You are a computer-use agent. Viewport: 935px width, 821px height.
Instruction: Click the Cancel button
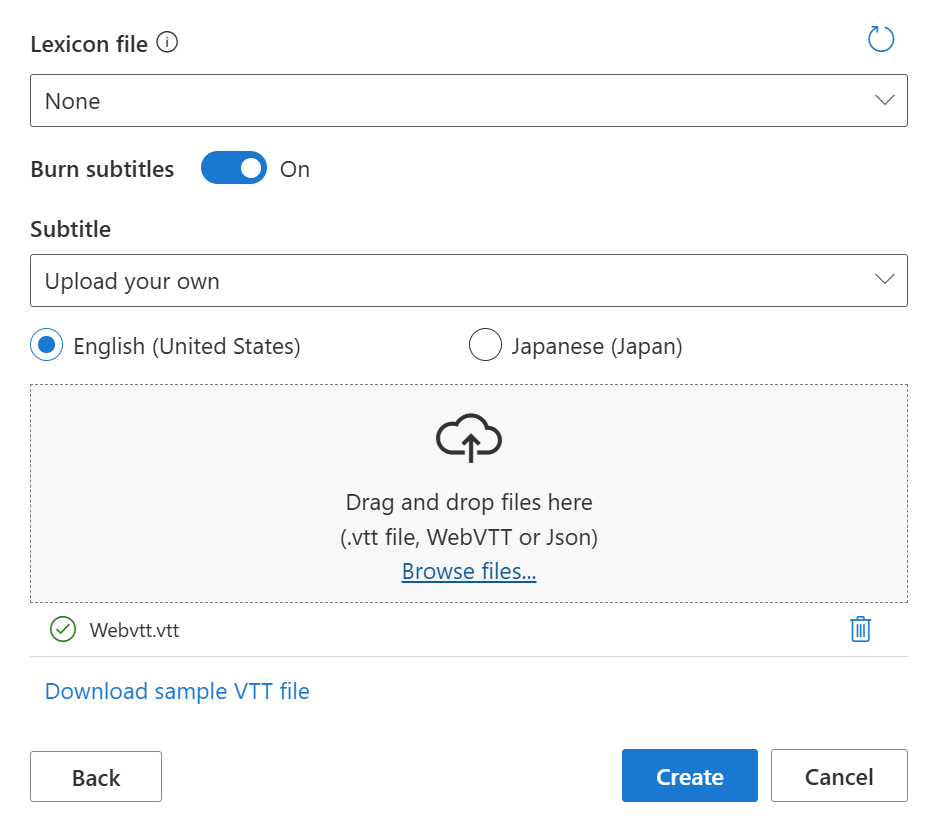(839, 775)
